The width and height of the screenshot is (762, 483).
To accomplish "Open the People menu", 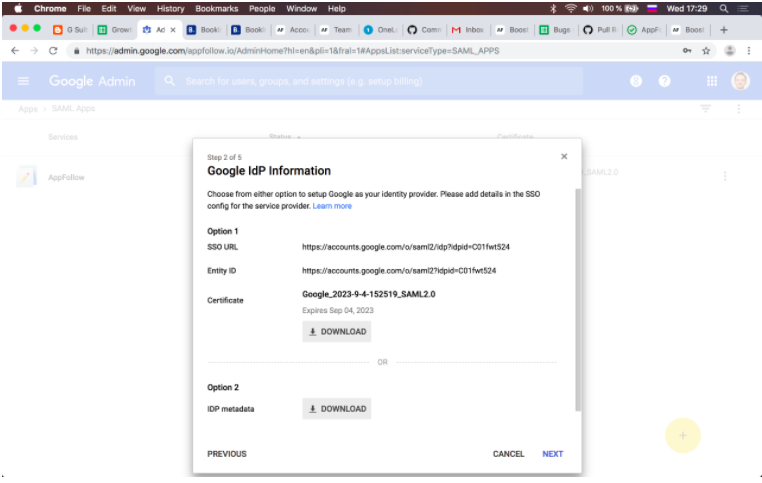I will pos(262,9).
